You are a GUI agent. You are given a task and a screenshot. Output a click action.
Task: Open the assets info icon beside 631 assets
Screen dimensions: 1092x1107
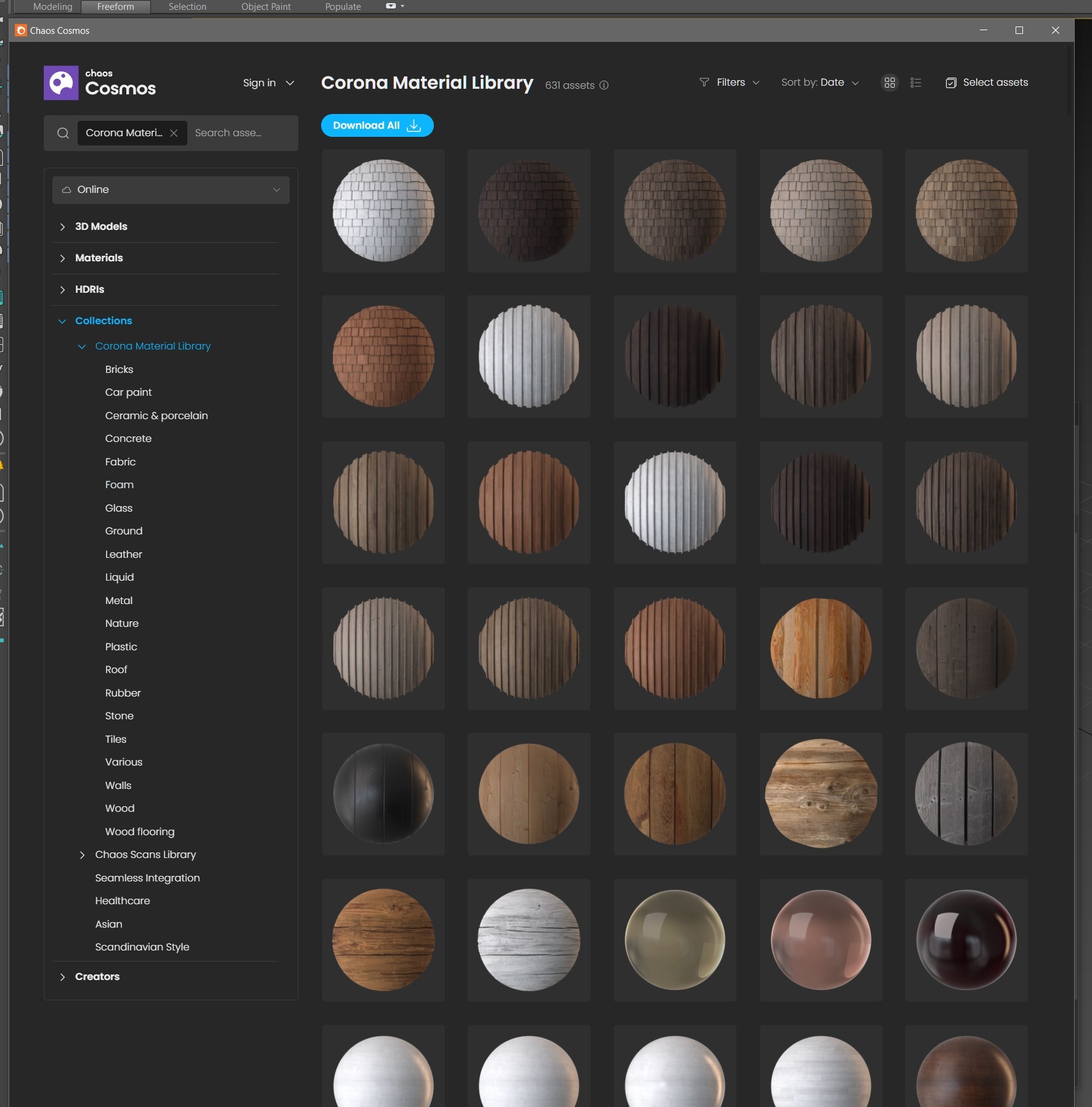click(604, 85)
